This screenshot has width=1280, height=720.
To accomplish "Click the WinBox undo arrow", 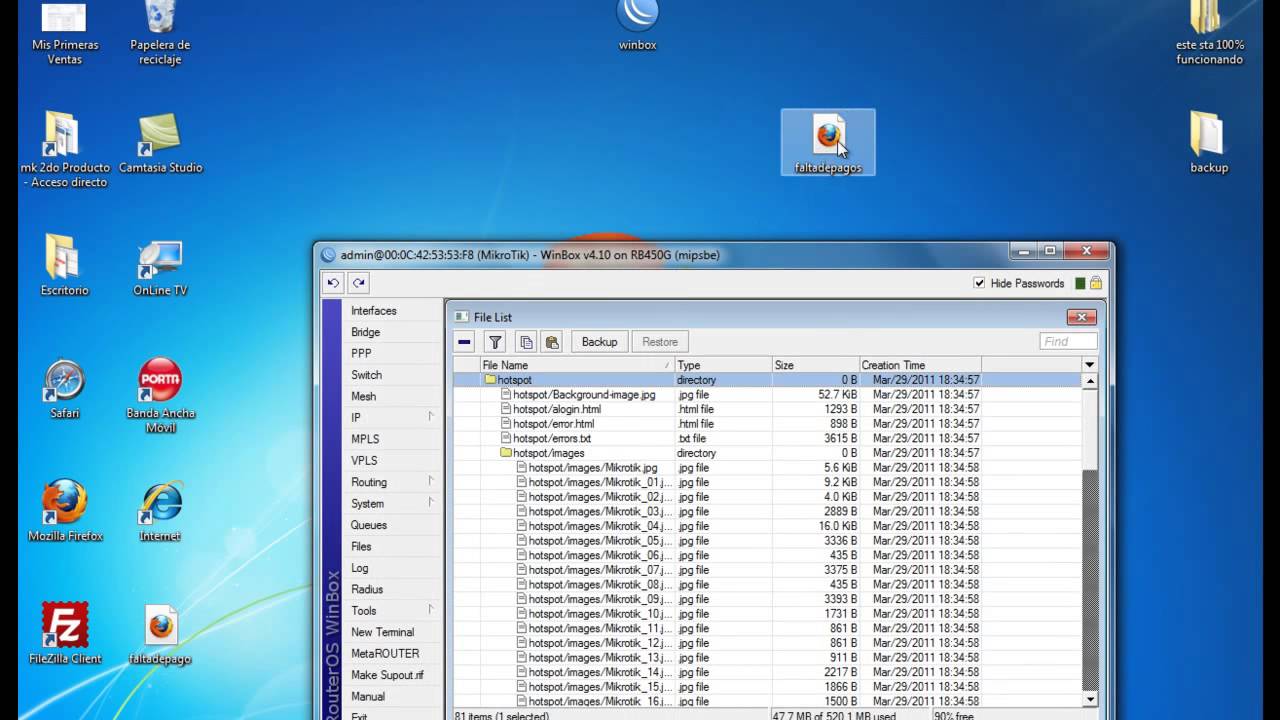I will point(333,283).
